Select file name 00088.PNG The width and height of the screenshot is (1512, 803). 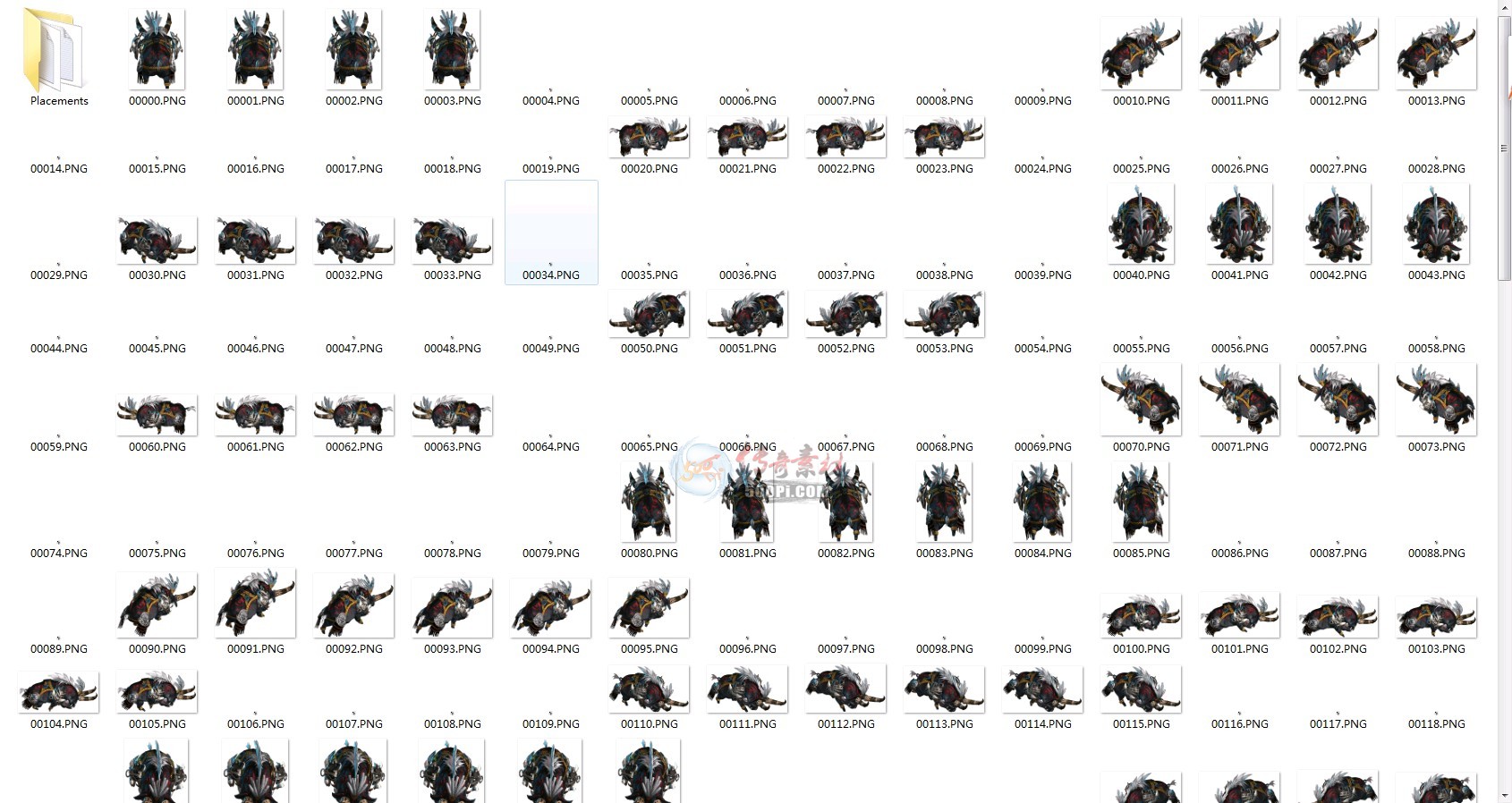pyautogui.click(x=1437, y=553)
